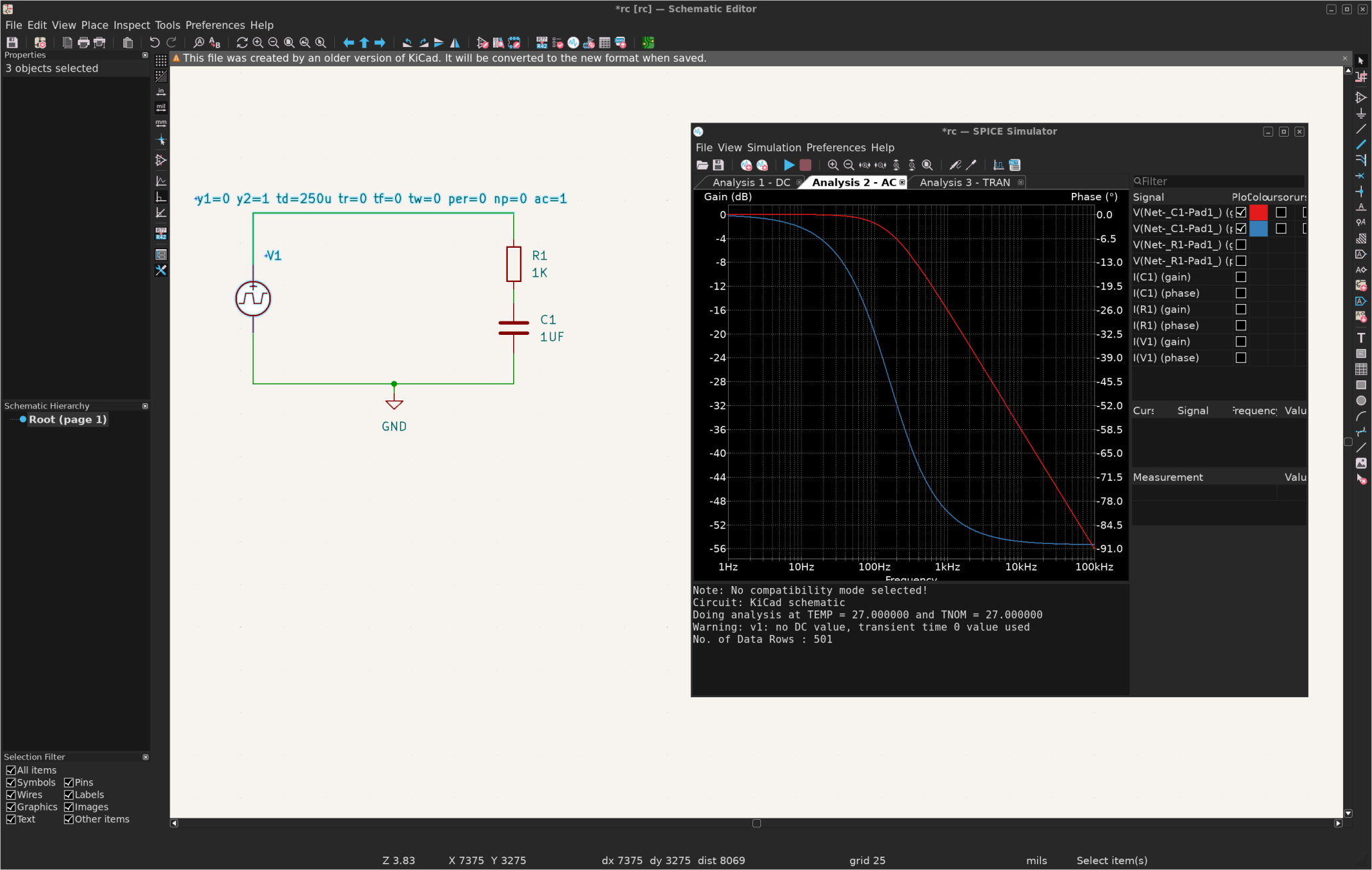Click the Paste clipboard icon

coord(128,42)
